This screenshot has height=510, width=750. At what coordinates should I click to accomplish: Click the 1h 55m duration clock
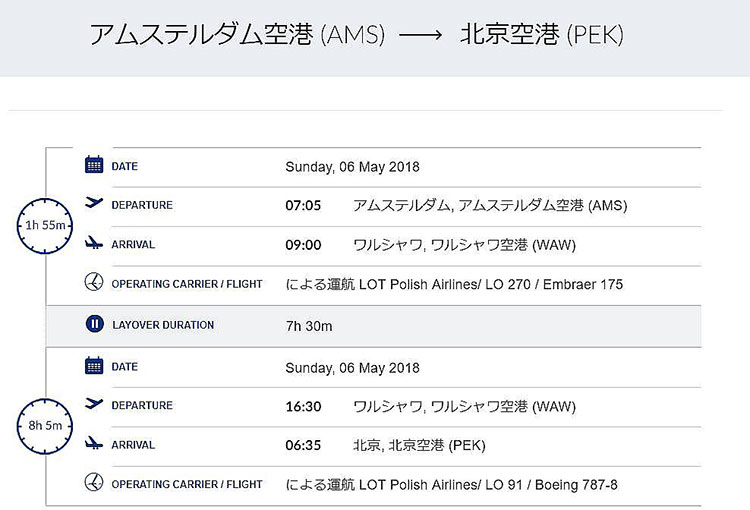45,225
